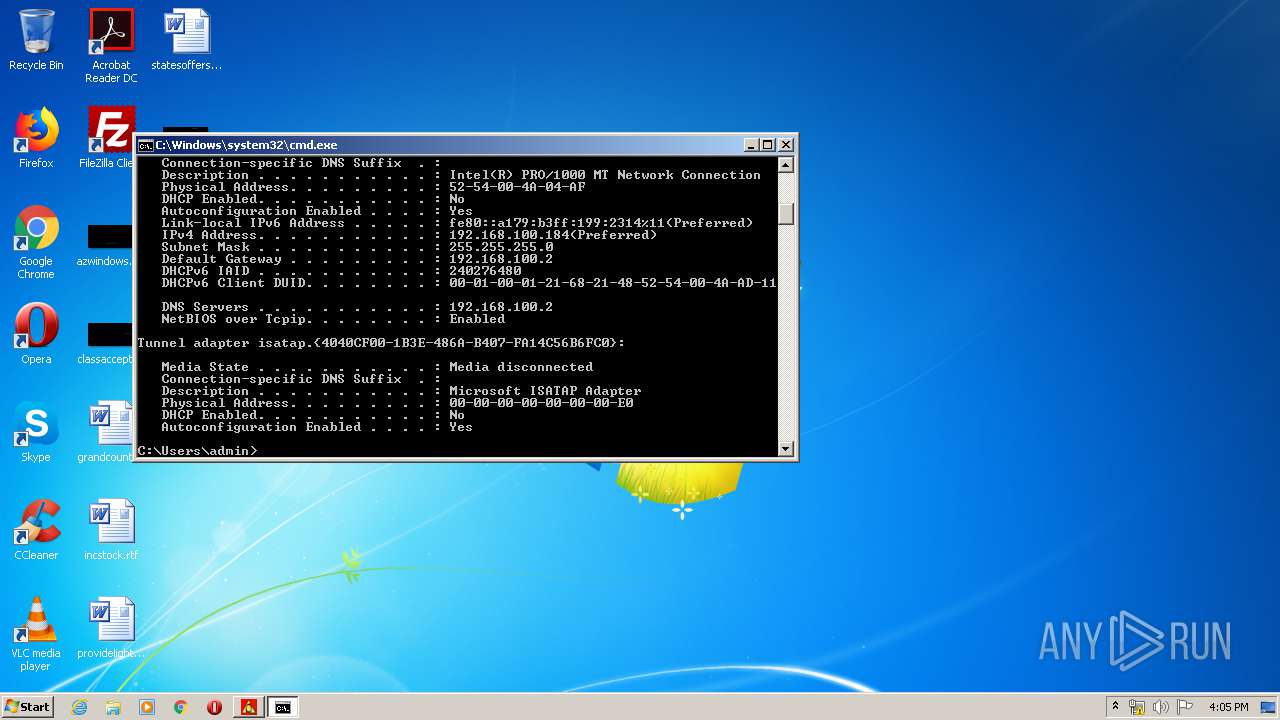Open Opera desktop shortcut
The image size is (1280, 720).
click(x=36, y=334)
